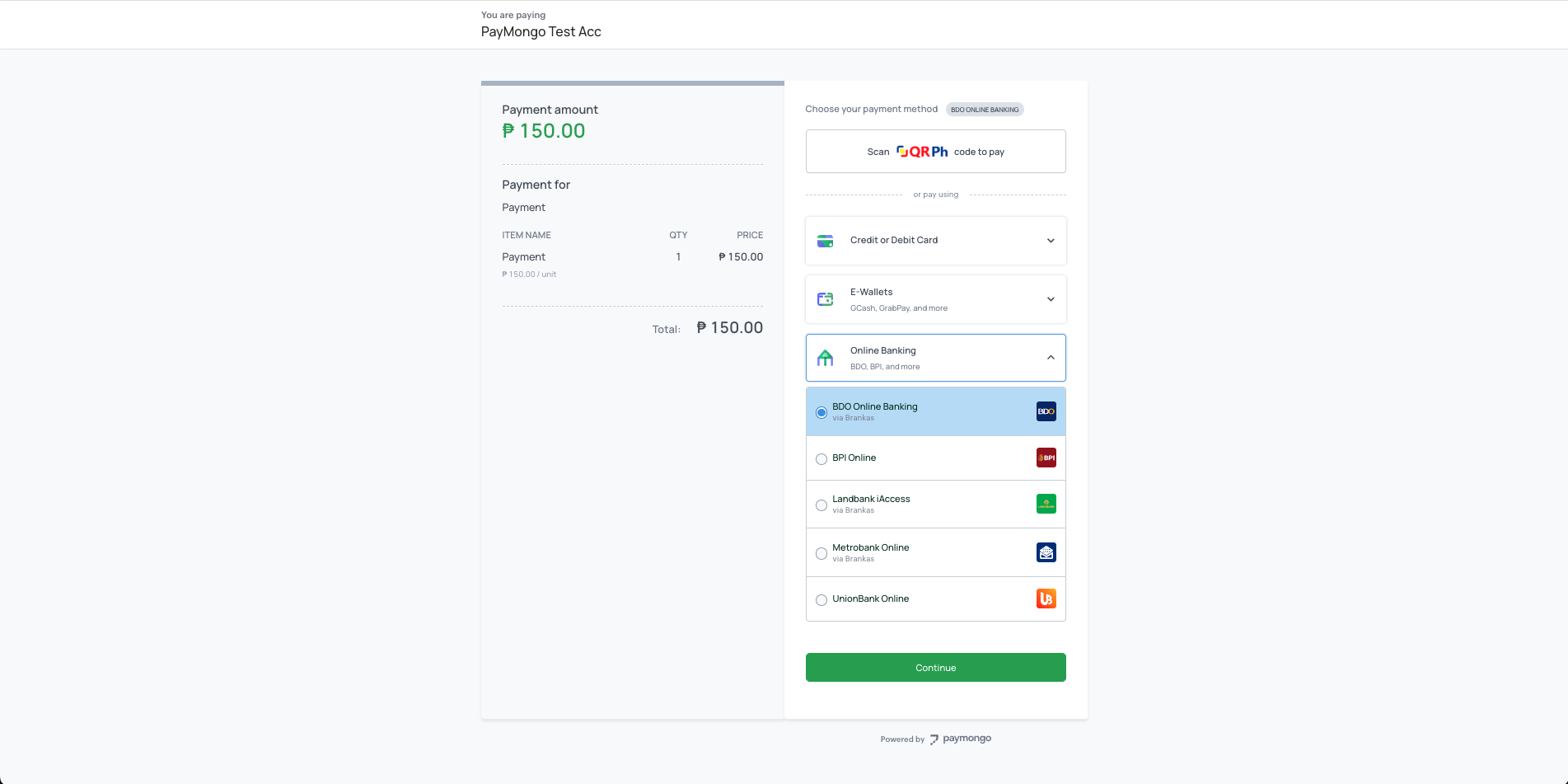The height and width of the screenshot is (784, 1568).
Task: Click PayMongo Test Acc merchant name
Action: pos(541,31)
